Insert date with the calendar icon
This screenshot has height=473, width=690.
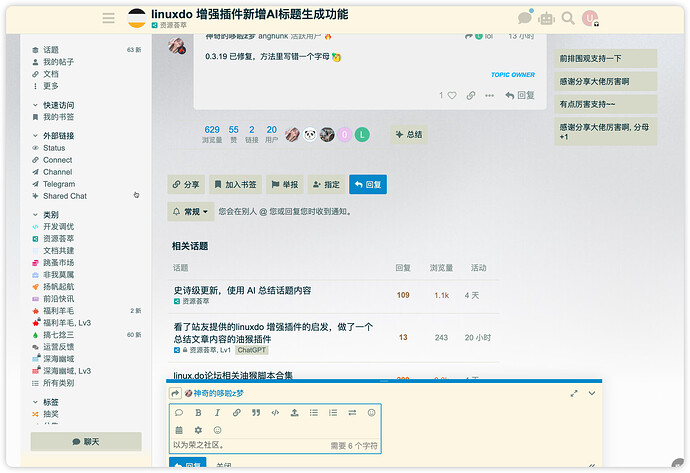pos(179,430)
